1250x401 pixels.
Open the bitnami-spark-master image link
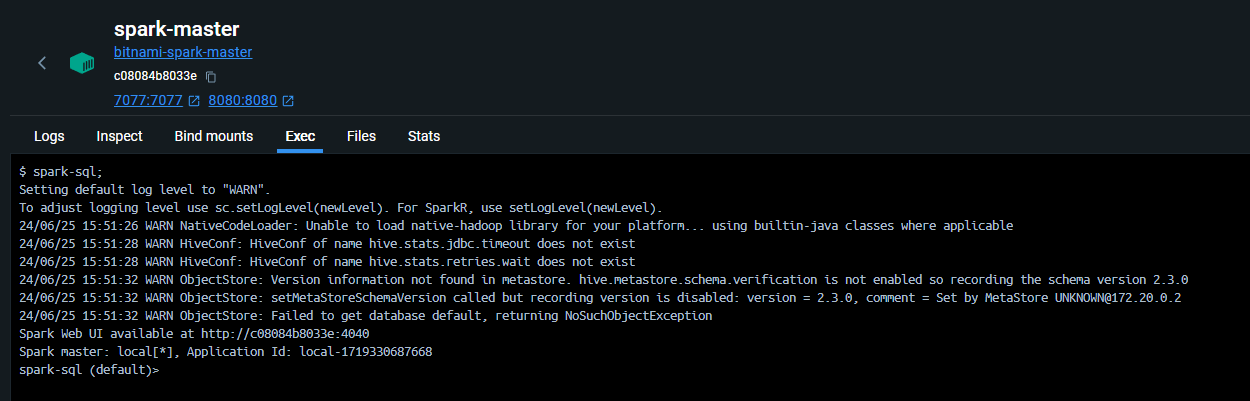coord(183,52)
